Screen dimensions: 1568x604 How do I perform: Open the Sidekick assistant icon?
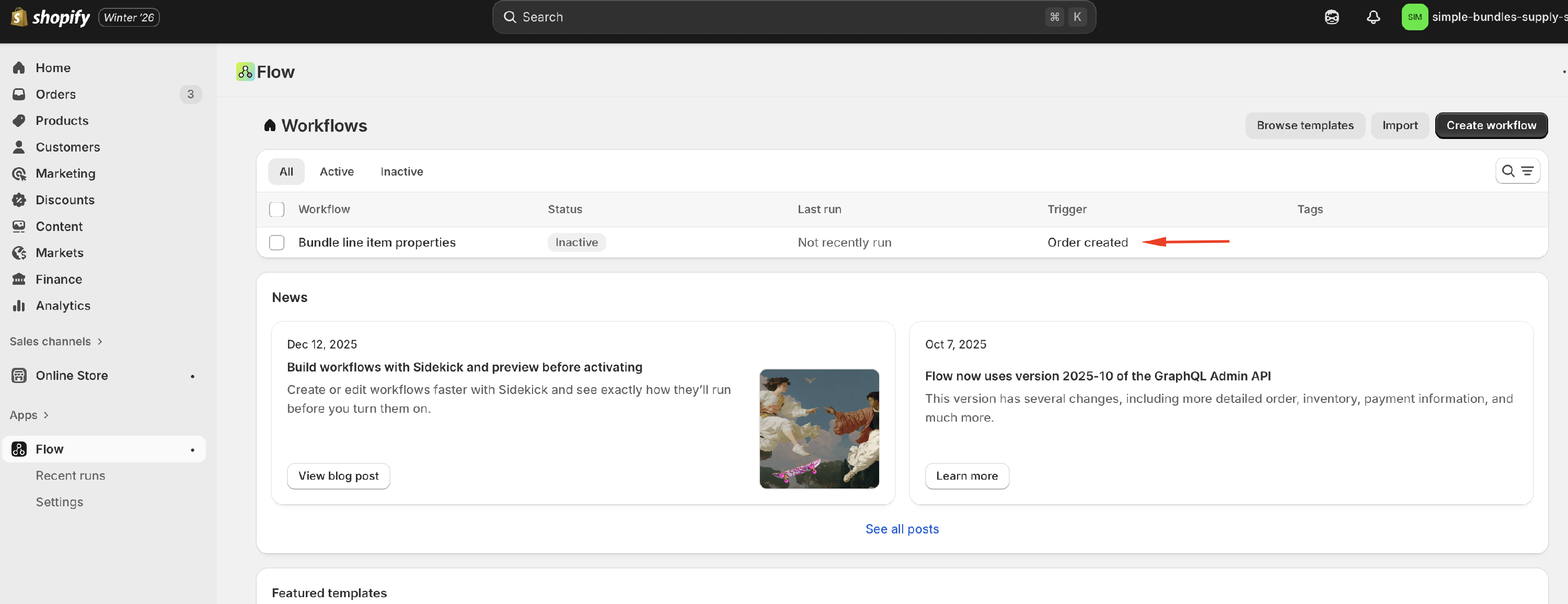click(1331, 17)
